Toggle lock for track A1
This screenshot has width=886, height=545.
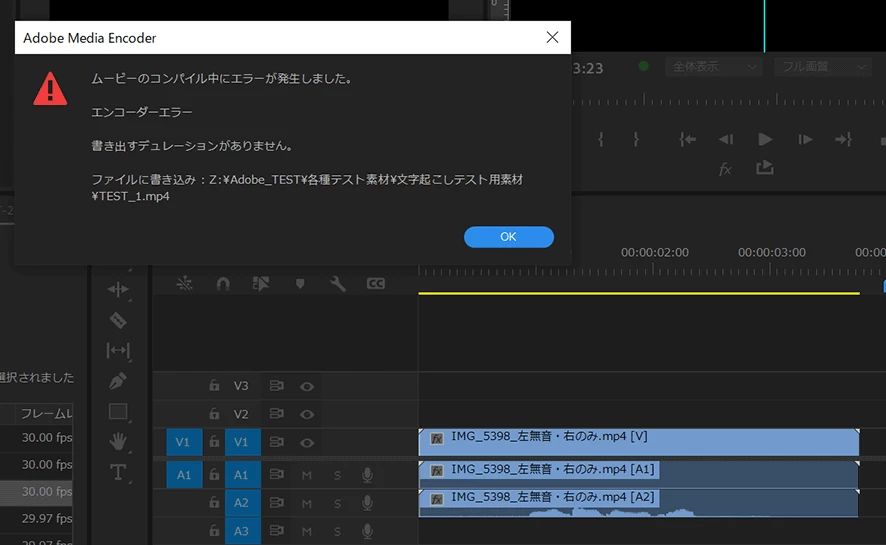tap(214, 475)
